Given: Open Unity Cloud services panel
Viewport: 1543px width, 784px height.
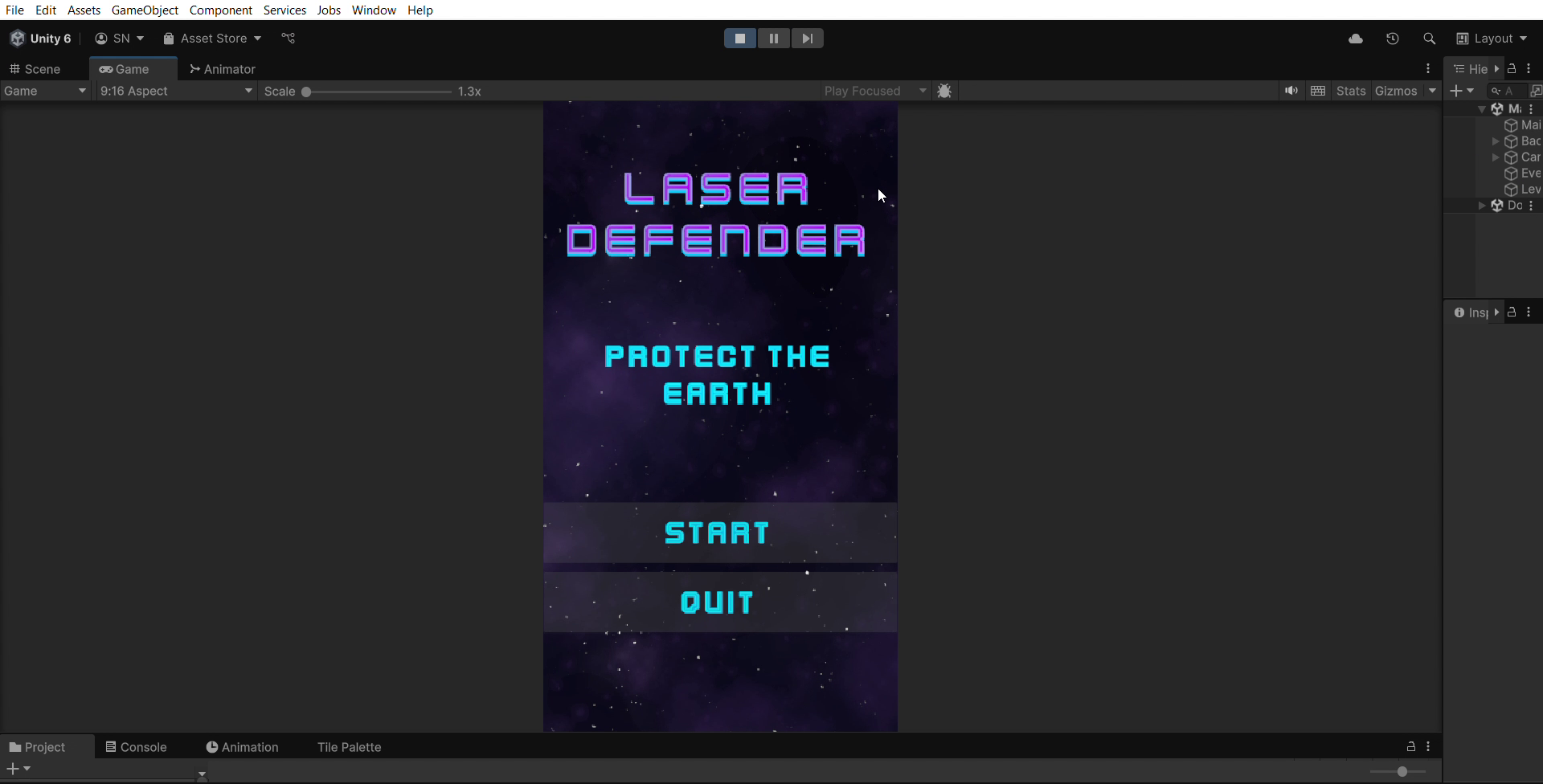Looking at the screenshot, I should pyautogui.click(x=1356, y=38).
